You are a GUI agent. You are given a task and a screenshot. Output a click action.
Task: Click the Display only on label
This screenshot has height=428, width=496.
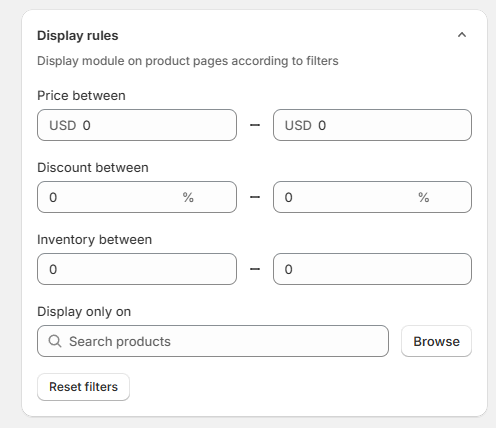click(84, 312)
